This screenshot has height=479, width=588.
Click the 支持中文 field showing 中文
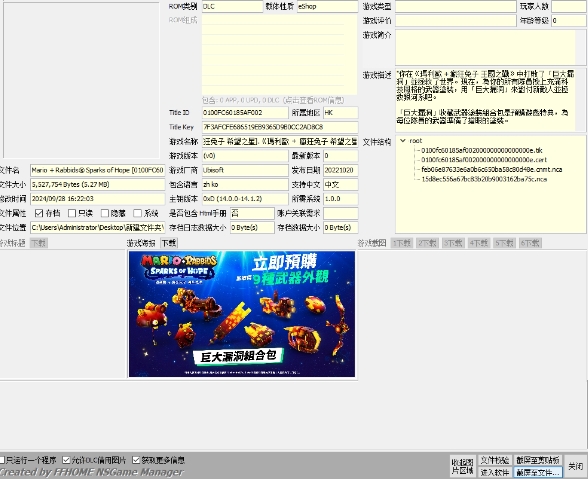coord(340,185)
